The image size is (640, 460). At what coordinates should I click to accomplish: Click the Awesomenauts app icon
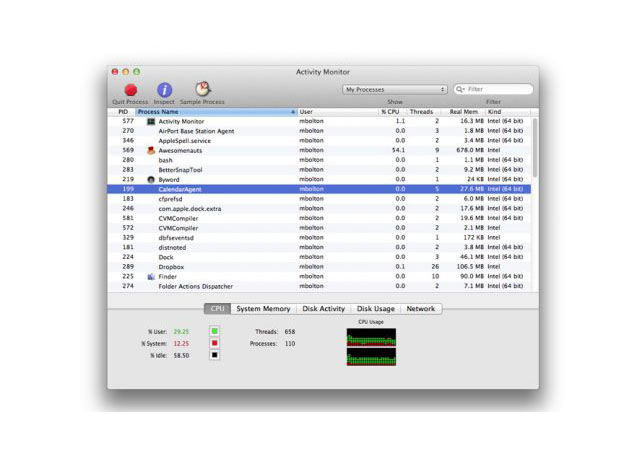[151, 150]
